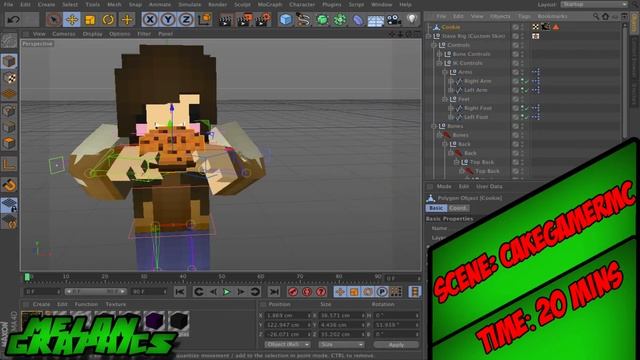Screen dimensions: 640x360
Task: Click Render View clapperboard icon
Action: [225, 20]
